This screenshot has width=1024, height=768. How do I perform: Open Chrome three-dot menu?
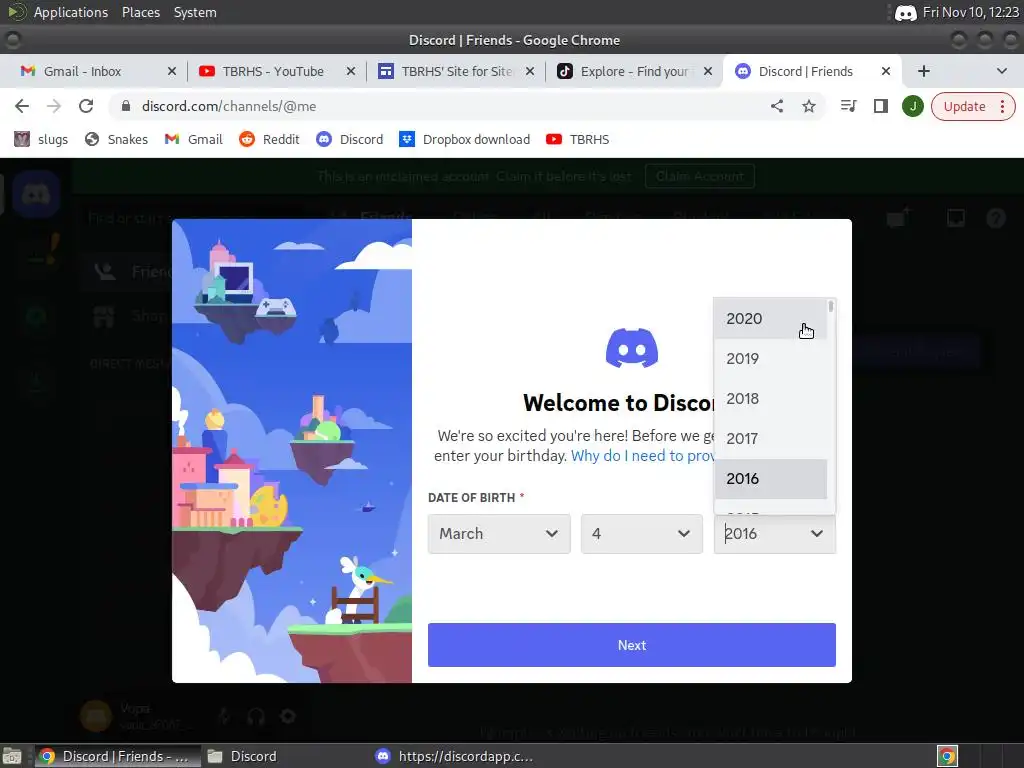click(1002, 106)
